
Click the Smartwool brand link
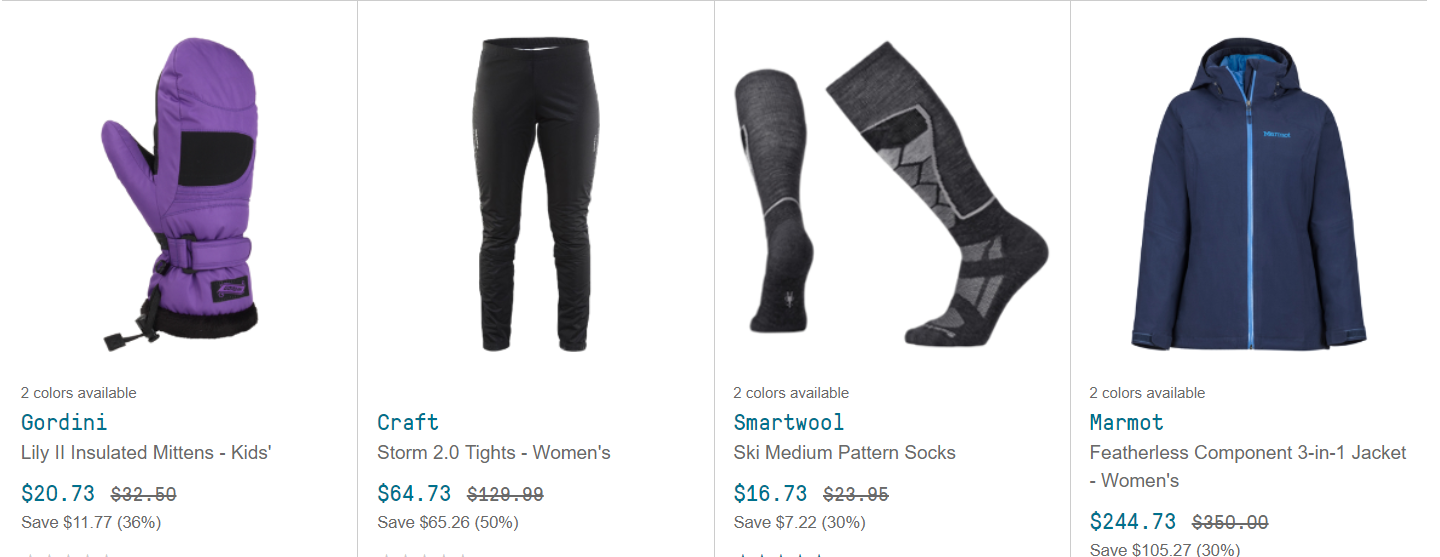tap(789, 422)
